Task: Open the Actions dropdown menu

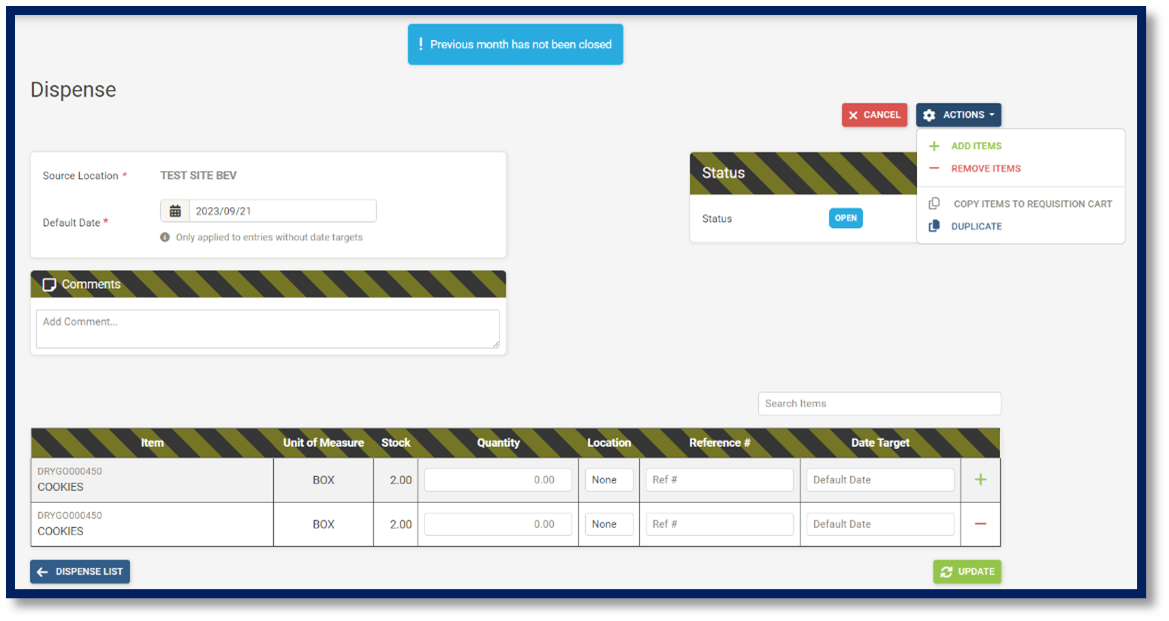Action: point(958,115)
